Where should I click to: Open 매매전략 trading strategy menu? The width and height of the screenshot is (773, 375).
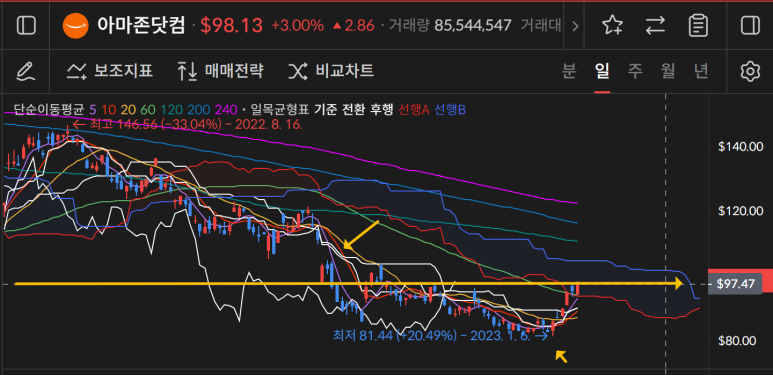(x=220, y=71)
